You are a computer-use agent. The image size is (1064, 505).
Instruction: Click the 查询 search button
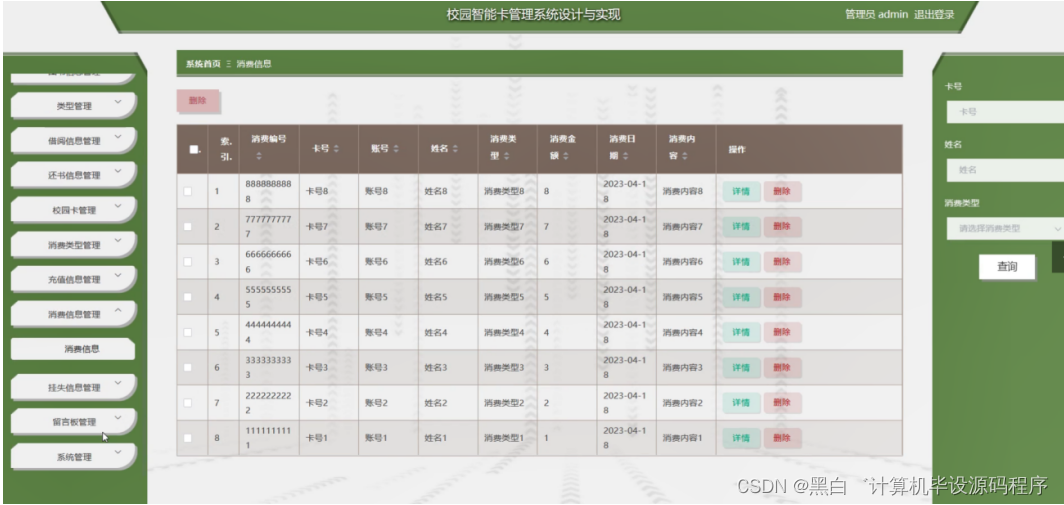pyautogui.click(x=1007, y=267)
